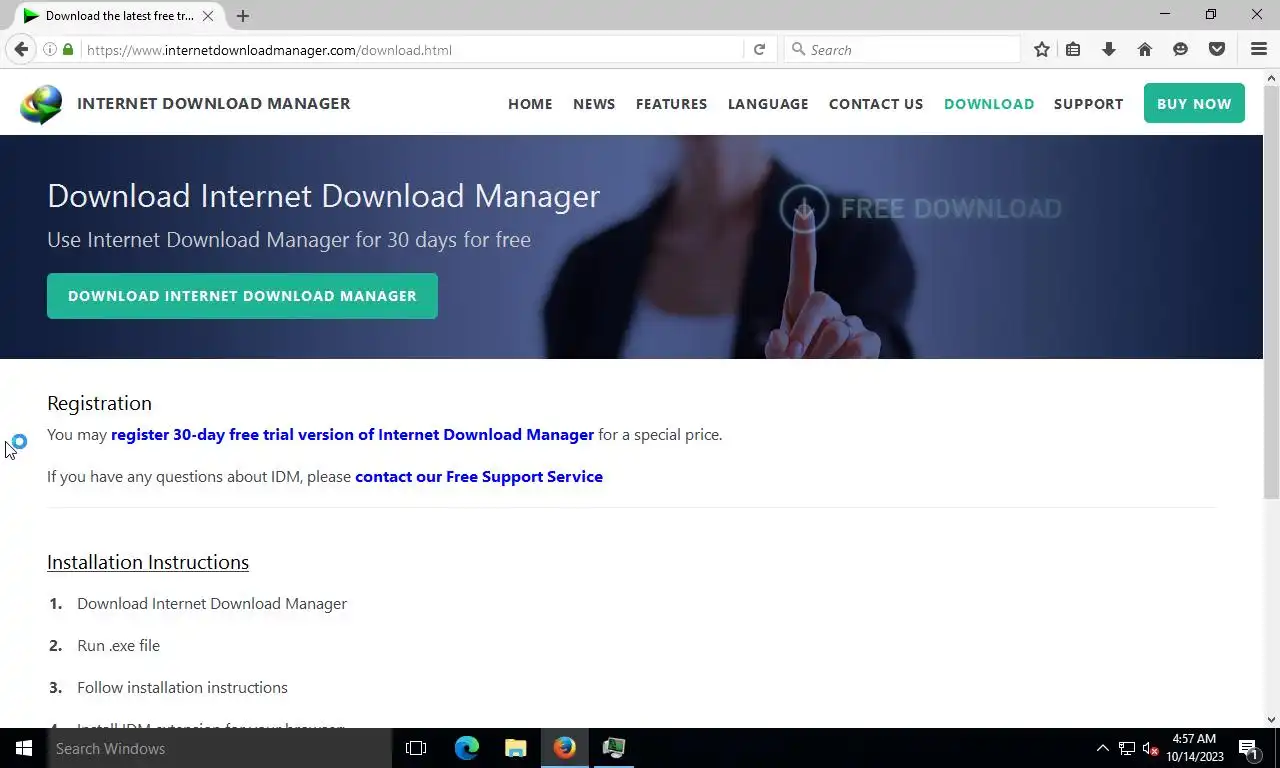Image resolution: width=1280 pixels, height=768 pixels.
Task: Click step text Follow installation instructions
Action: point(182,688)
